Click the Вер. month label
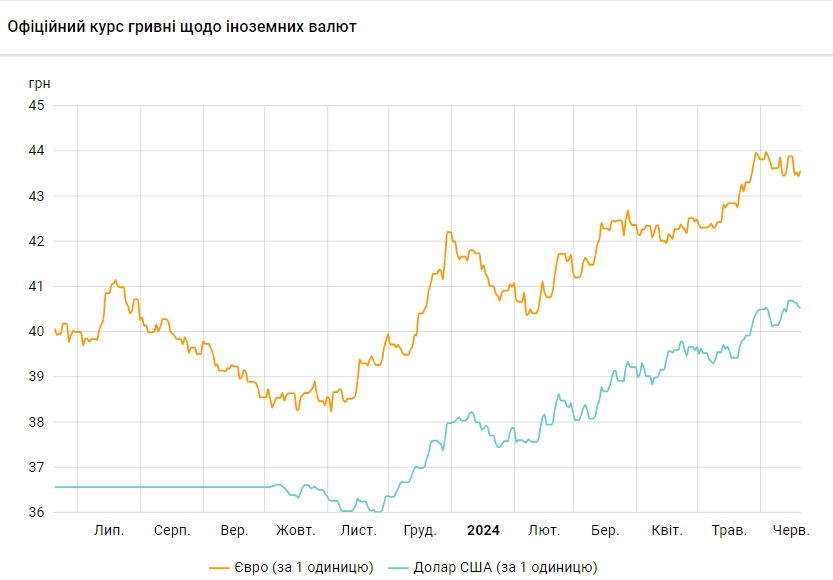Viewport: 833px width, 580px height. tap(234, 530)
